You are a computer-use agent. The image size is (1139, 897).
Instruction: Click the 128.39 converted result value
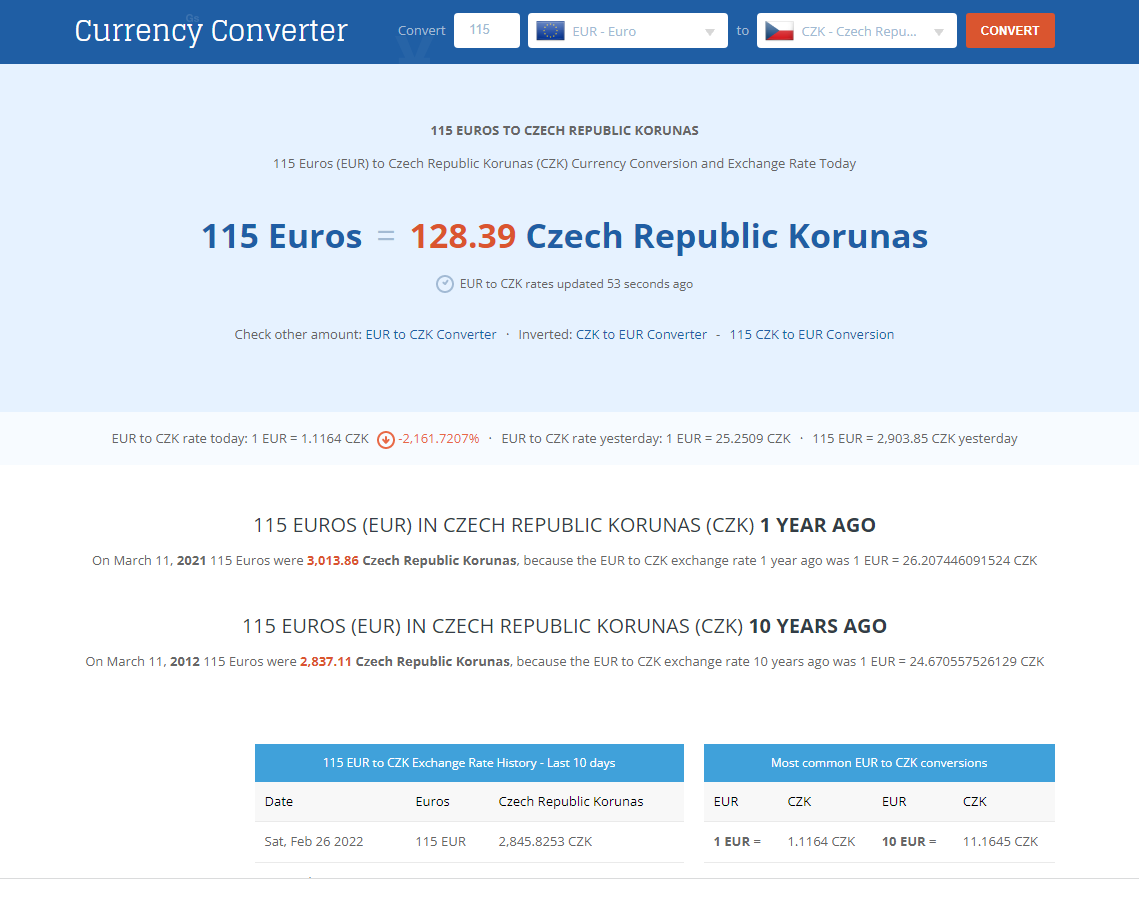463,237
